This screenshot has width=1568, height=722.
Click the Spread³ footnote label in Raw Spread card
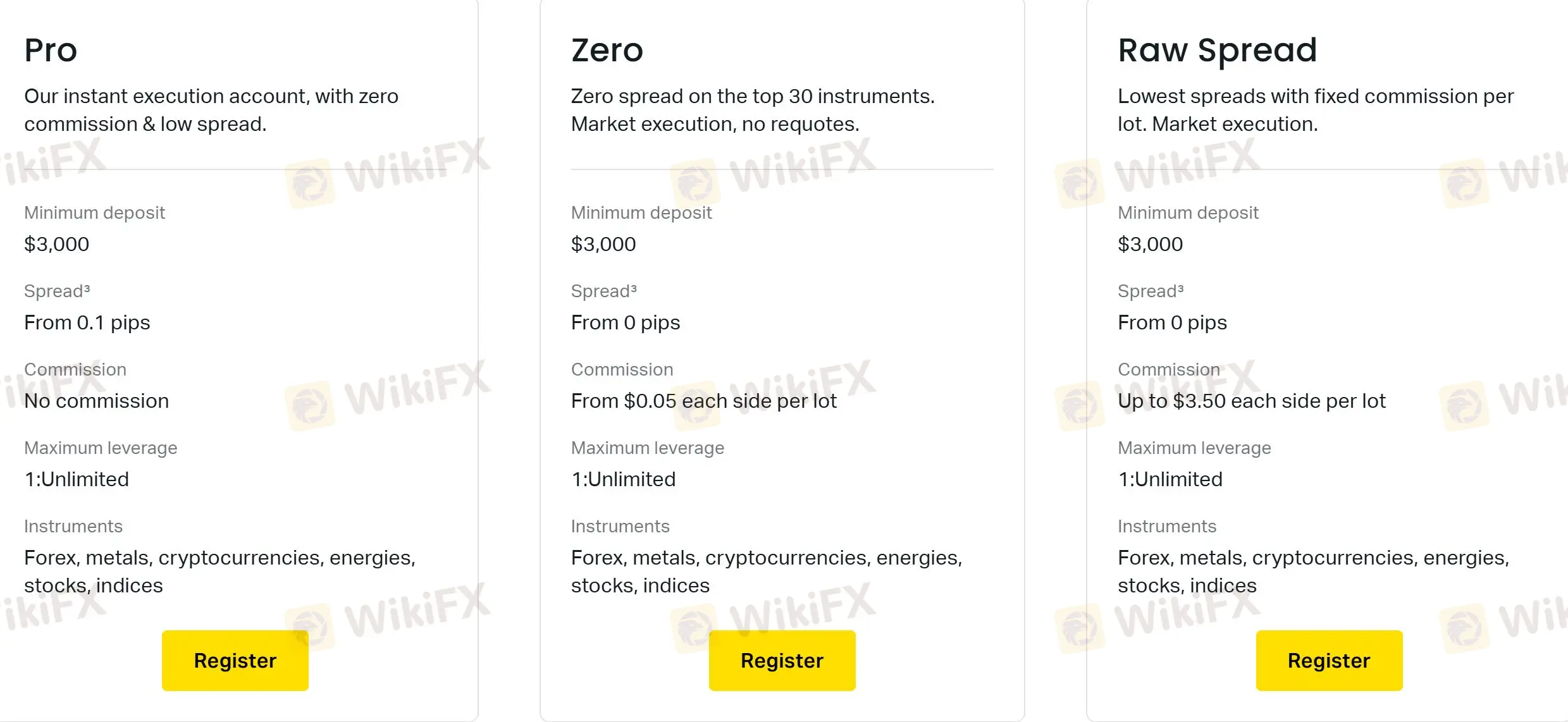coord(1151,291)
